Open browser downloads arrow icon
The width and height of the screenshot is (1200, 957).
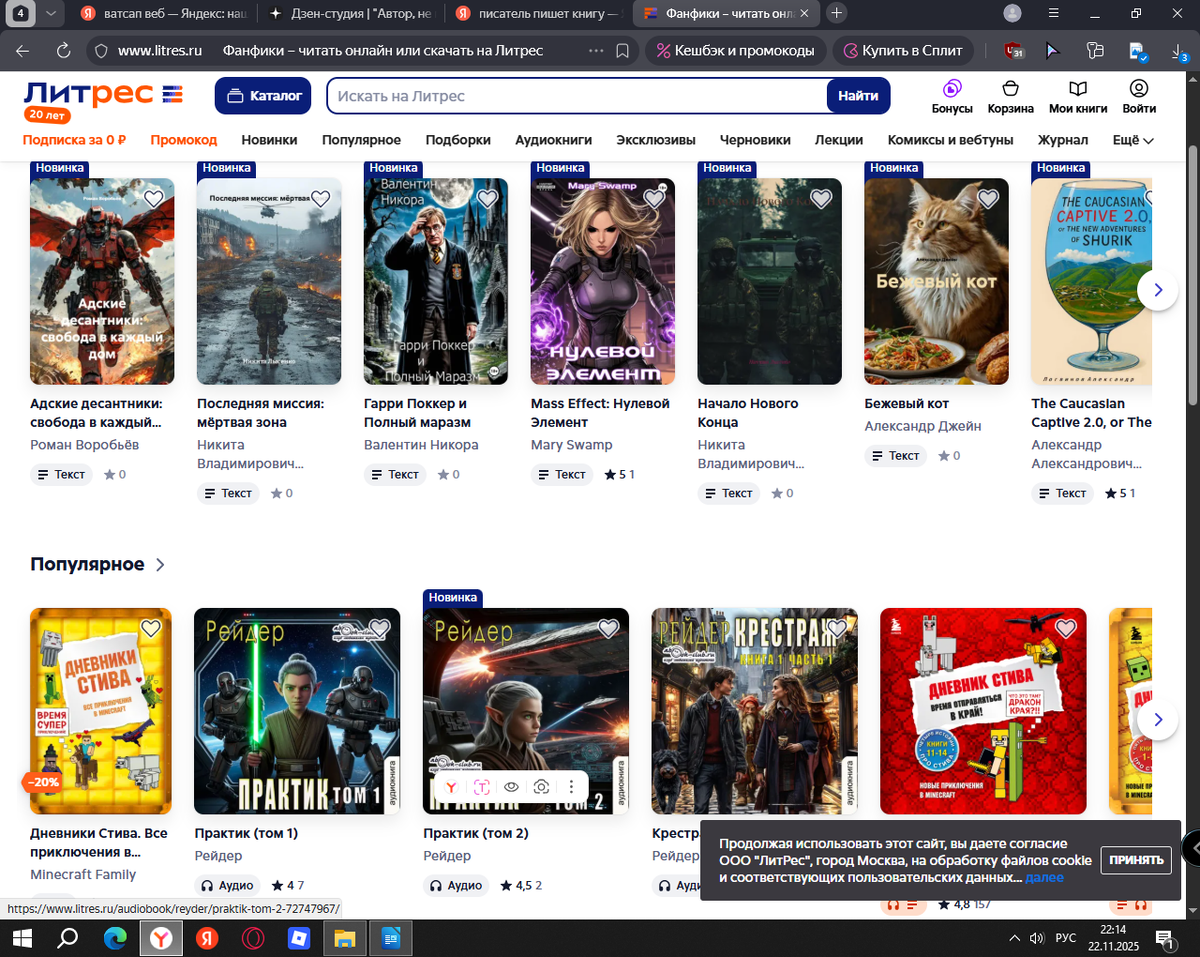point(1177,50)
